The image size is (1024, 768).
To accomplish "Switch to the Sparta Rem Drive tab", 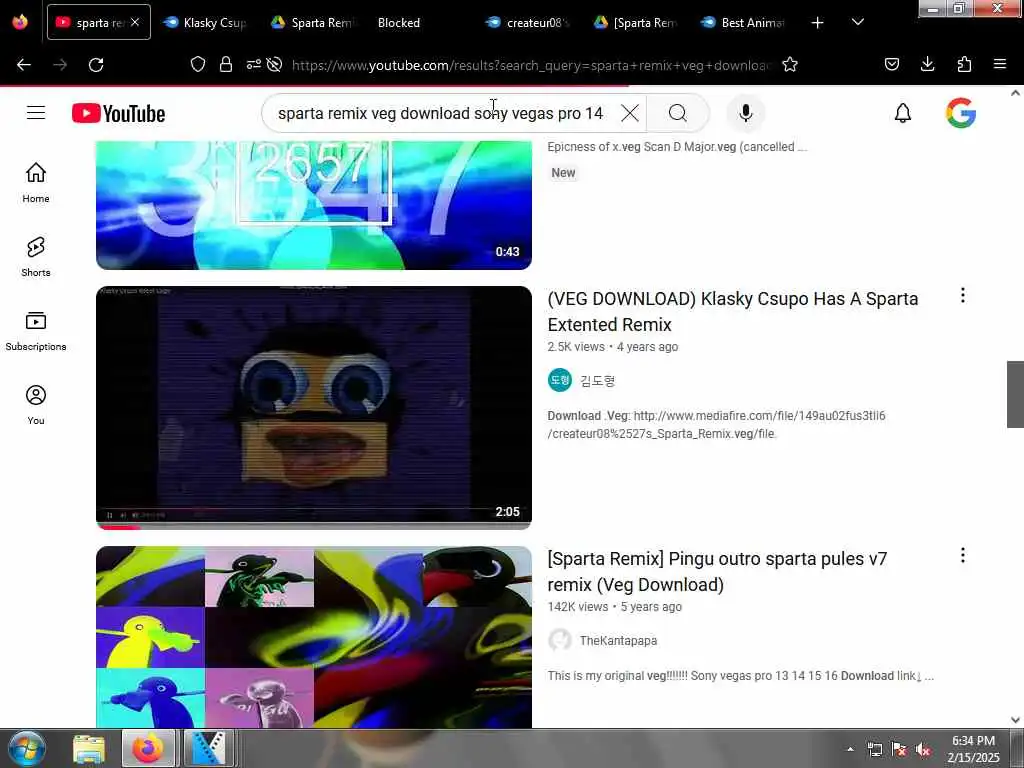I will [x=312, y=23].
